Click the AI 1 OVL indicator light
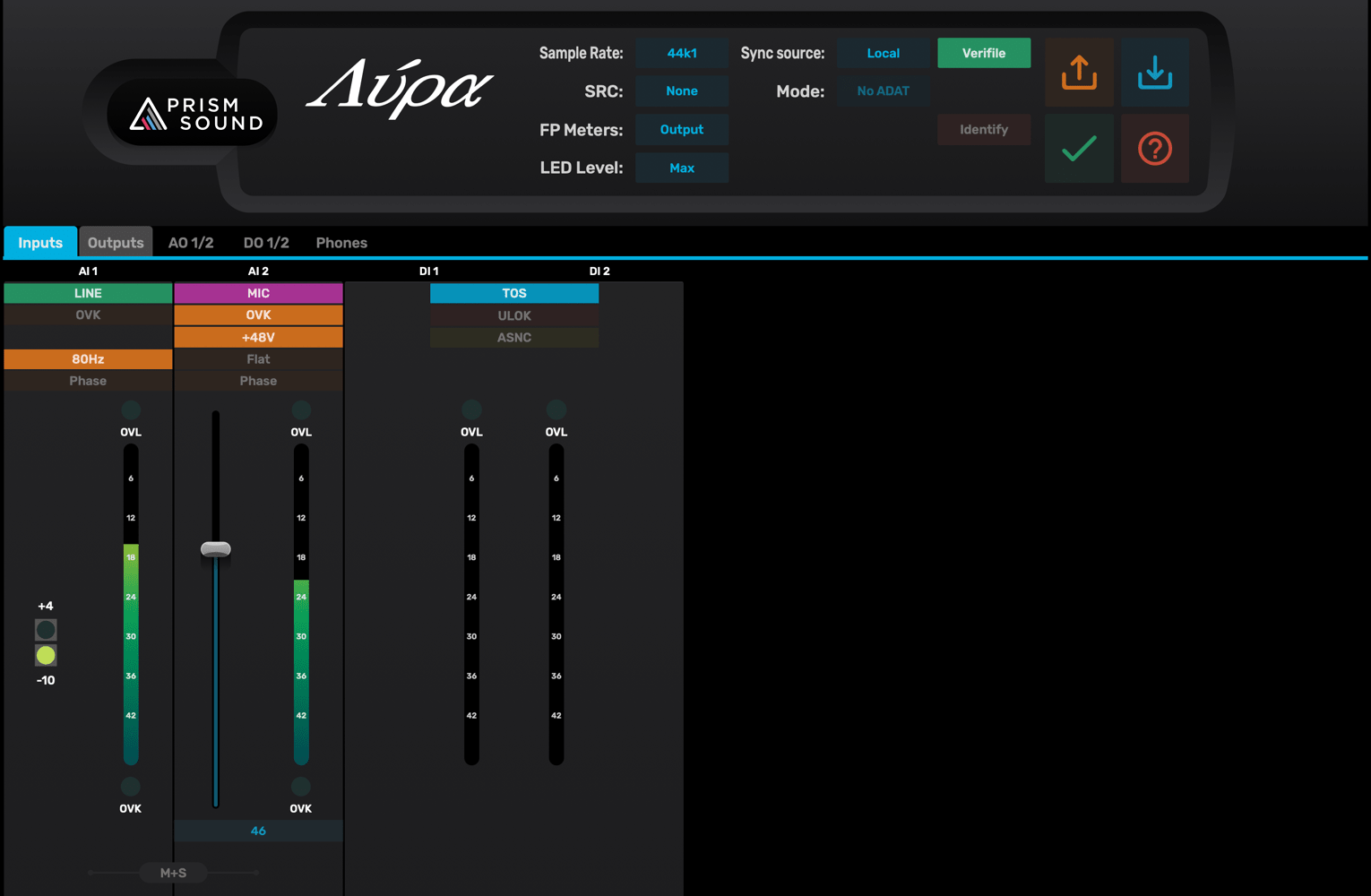Viewport: 1371px width, 896px height. click(x=131, y=409)
